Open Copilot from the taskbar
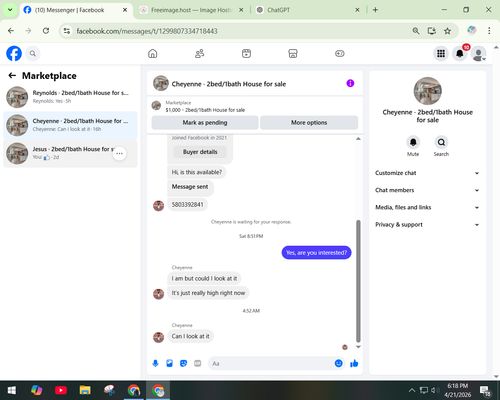Viewport: 500px width, 400px height. click(36, 390)
